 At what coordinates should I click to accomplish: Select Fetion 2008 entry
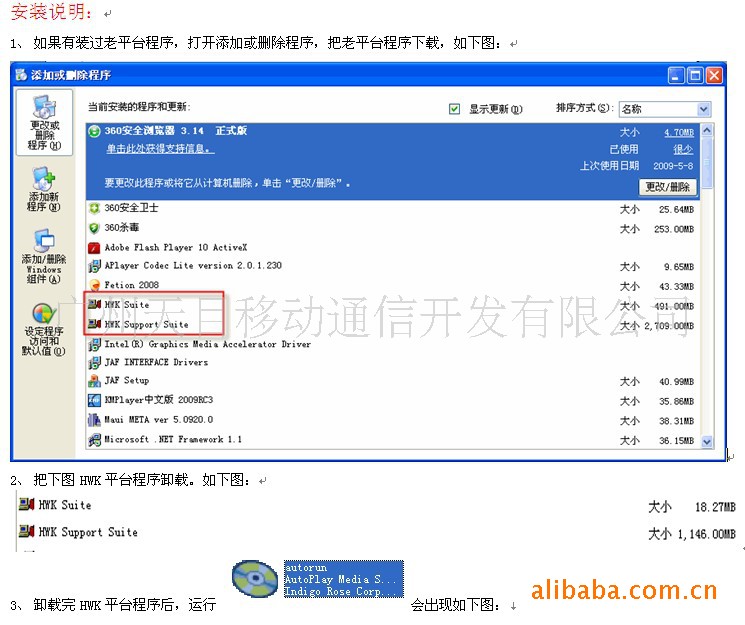(132, 285)
